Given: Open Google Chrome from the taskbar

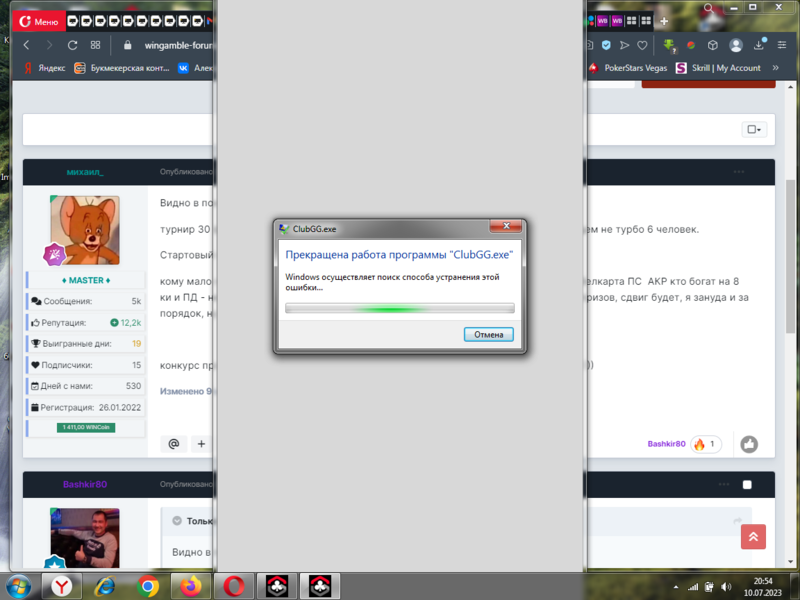Looking at the screenshot, I should [148, 585].
